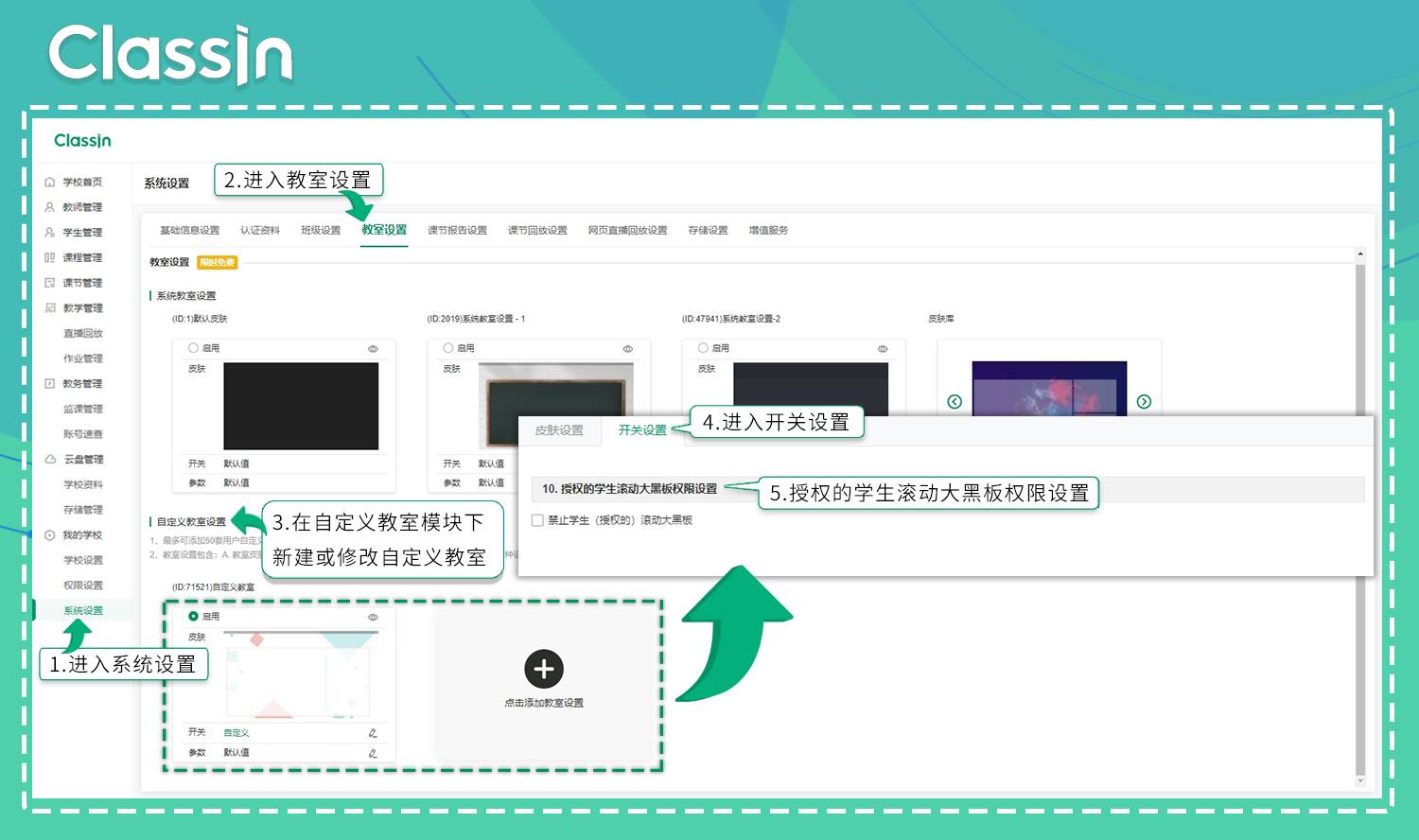Open 权限设置 in sidebar
This screenshot has height=840, width=1419.
(83, 586)
